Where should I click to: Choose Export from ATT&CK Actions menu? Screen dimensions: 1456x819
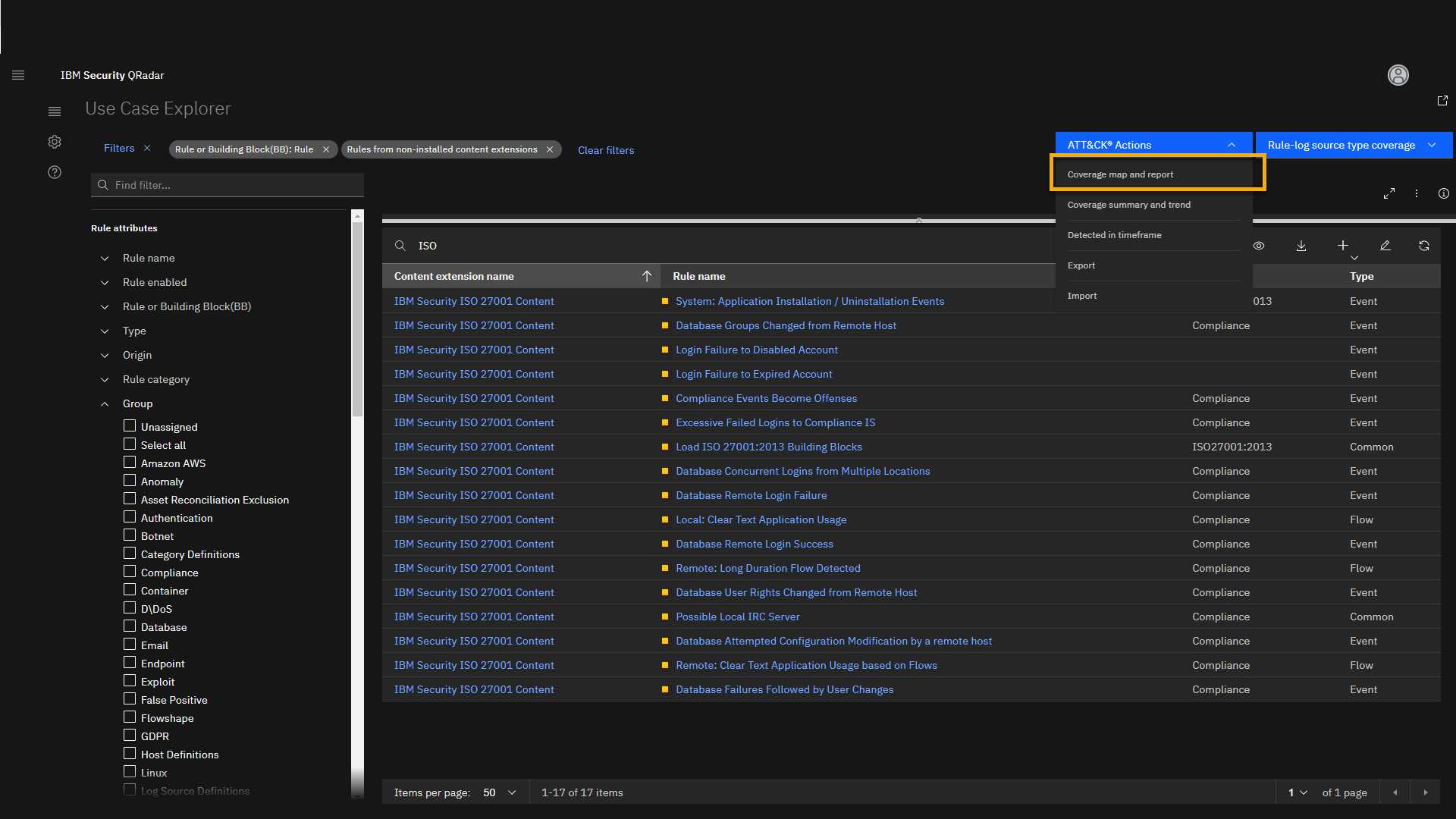[1081, 265]
